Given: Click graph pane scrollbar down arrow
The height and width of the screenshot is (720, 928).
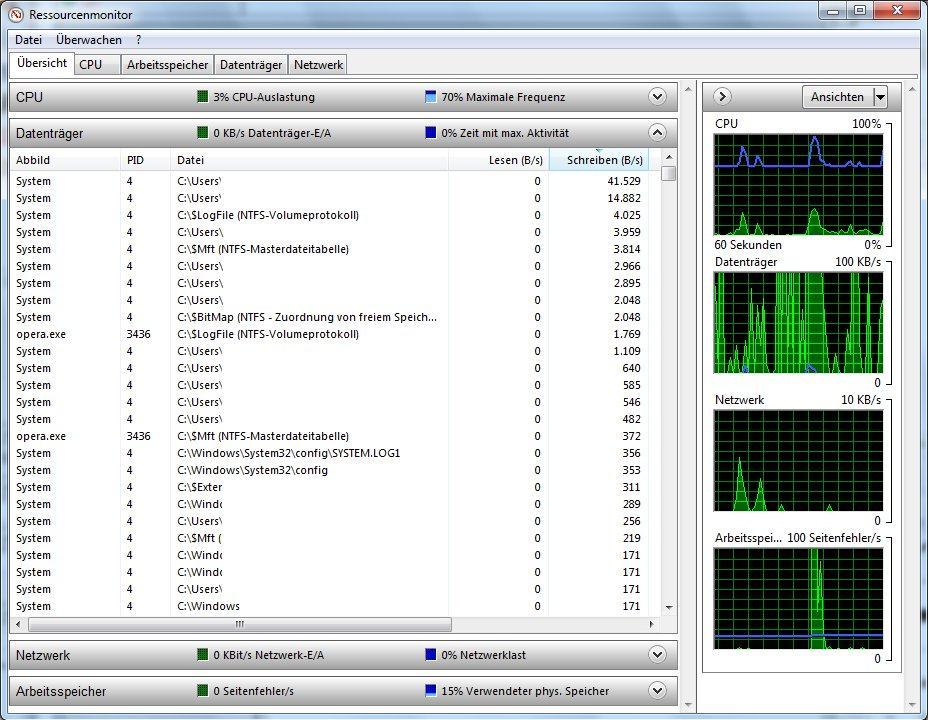Looking at the screenshot, I should 912,704.
